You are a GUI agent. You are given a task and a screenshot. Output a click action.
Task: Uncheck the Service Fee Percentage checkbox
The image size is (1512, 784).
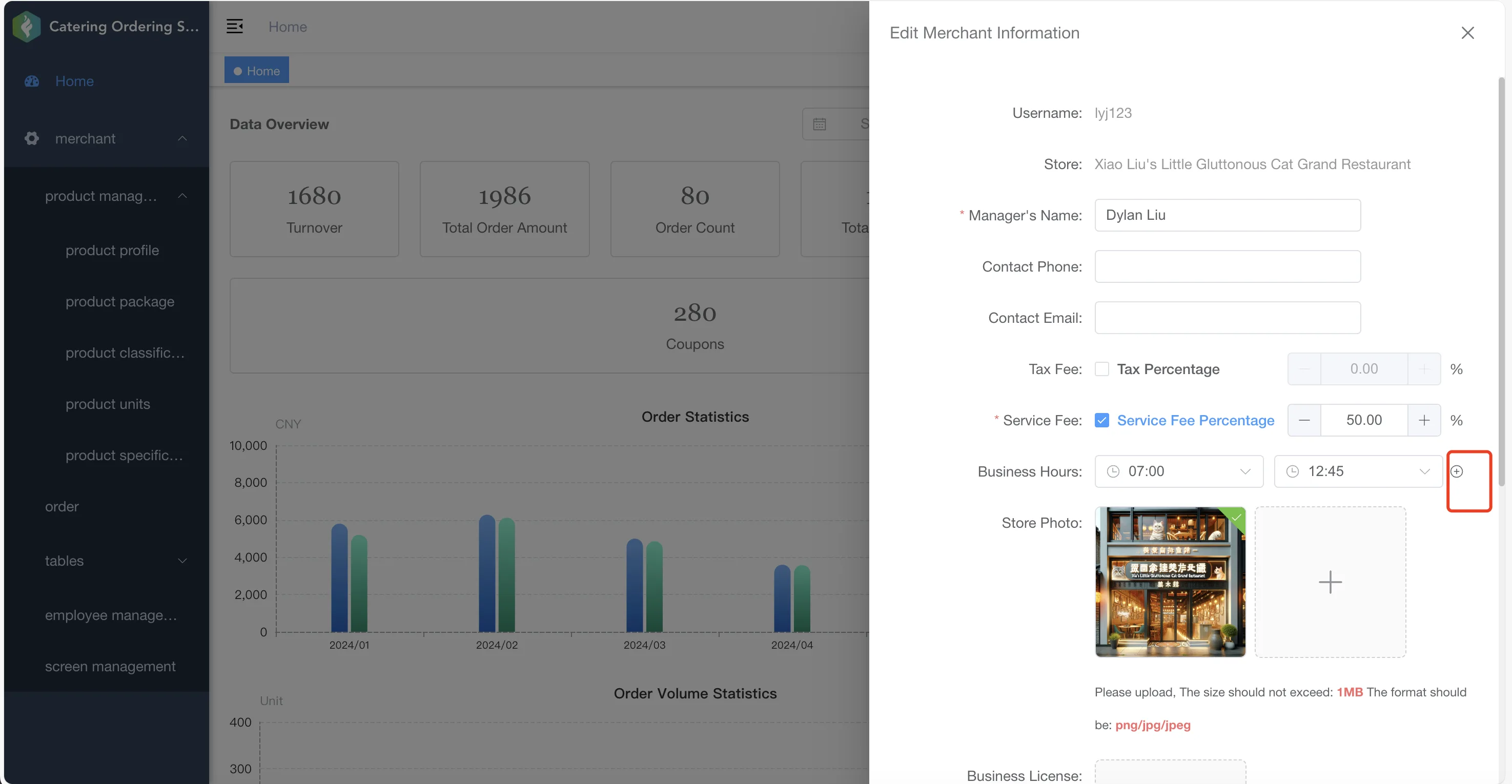click(1102, 420)
